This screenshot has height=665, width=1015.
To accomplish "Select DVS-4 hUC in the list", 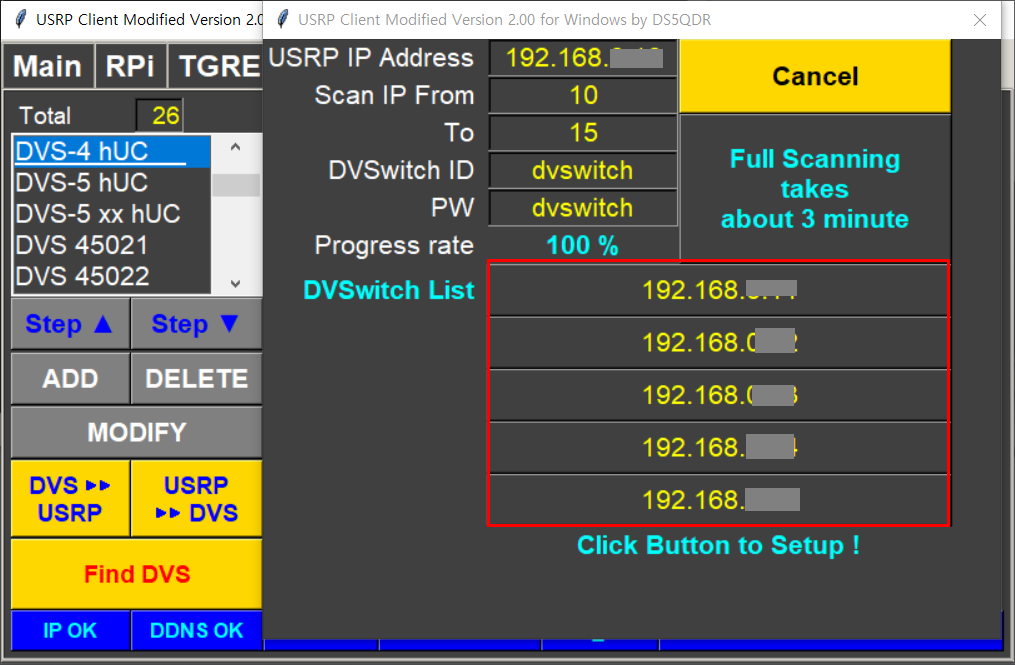I will tap(112, 151).
